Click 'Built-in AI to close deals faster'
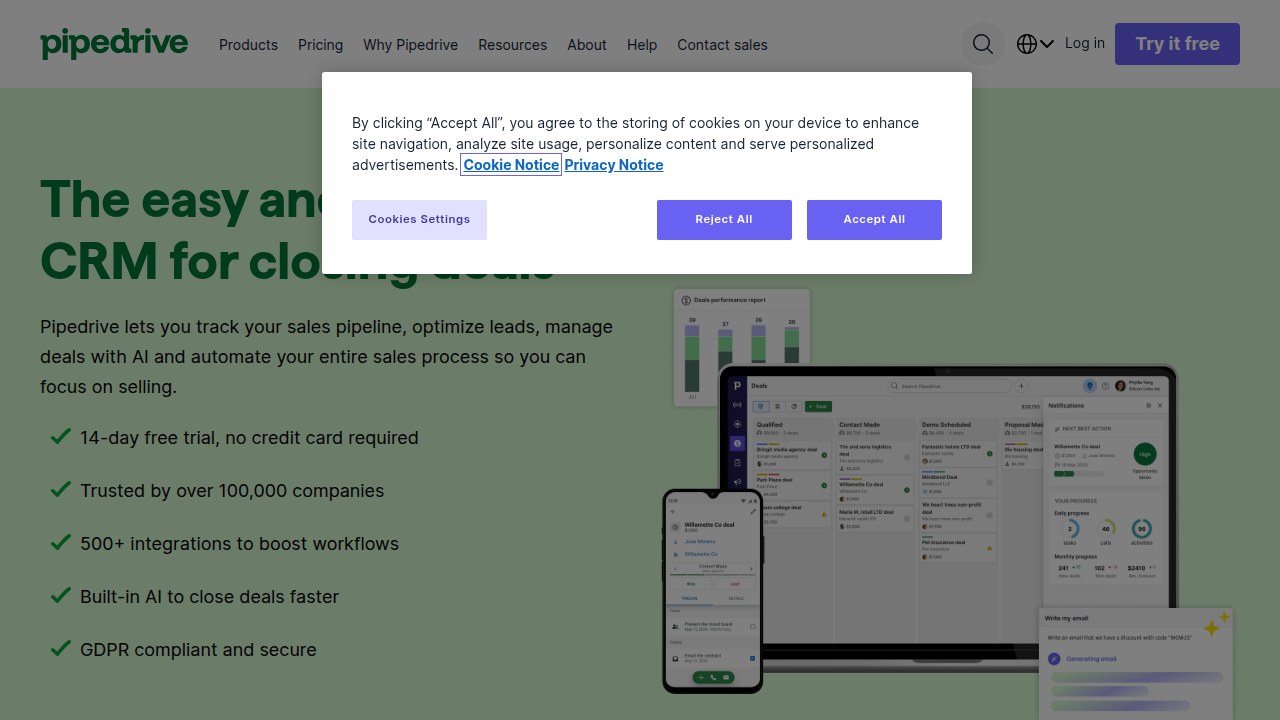Screen dimensions: 1280x720 (x=209, y=597)
